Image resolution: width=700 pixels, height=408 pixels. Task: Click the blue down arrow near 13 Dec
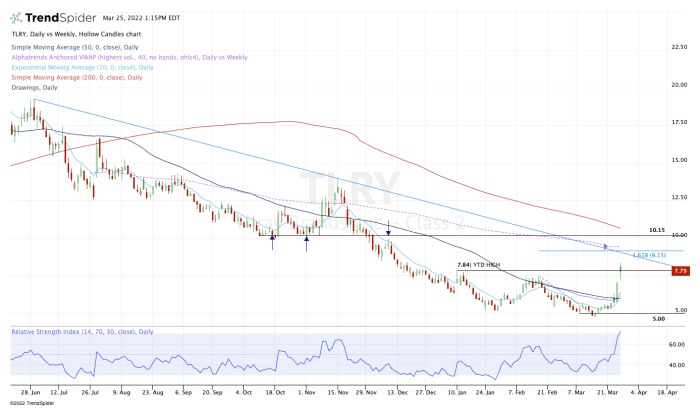[x=388, y=230]
